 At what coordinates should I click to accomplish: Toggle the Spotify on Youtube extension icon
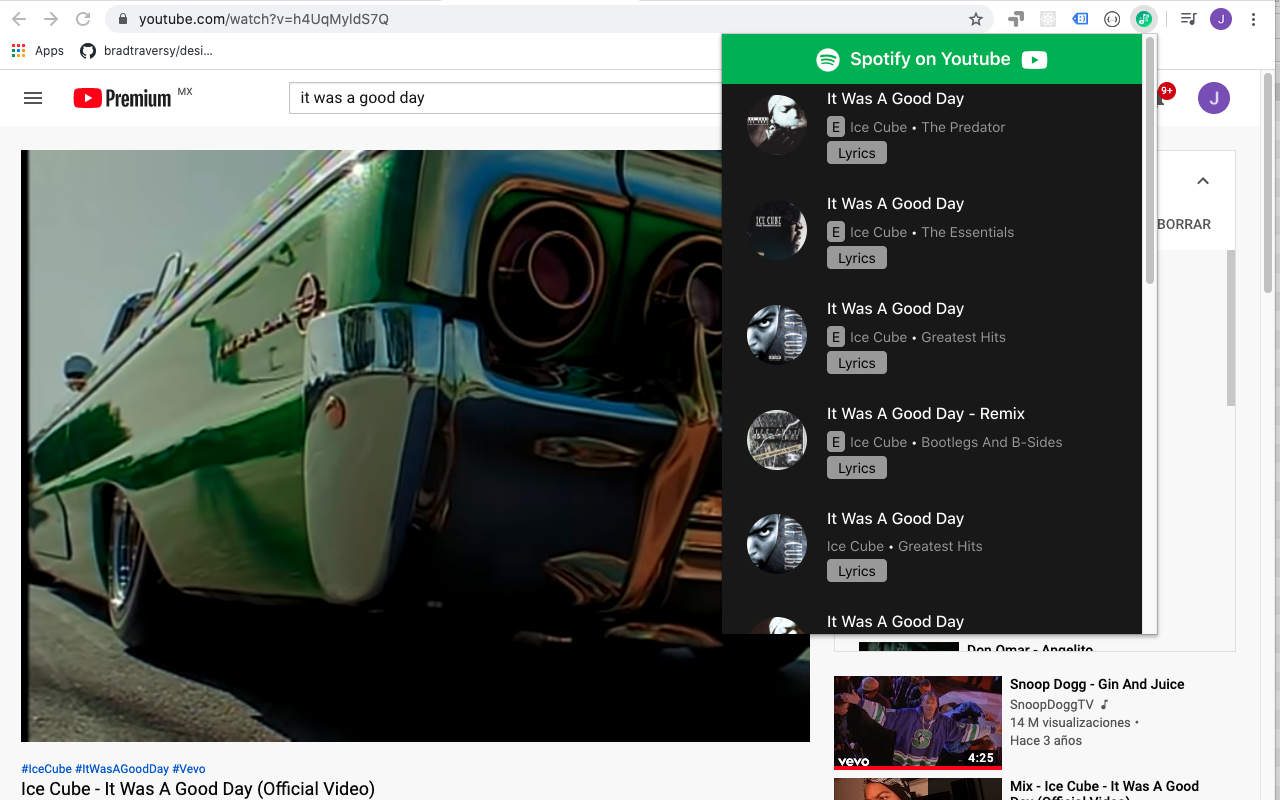pyautogui.click(x=1144, y=19)
